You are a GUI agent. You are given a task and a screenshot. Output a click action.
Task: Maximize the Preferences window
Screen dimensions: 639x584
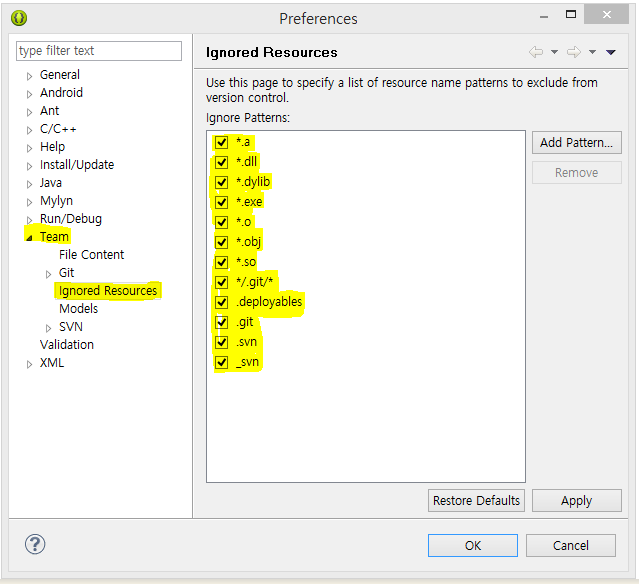click(571, 15)
